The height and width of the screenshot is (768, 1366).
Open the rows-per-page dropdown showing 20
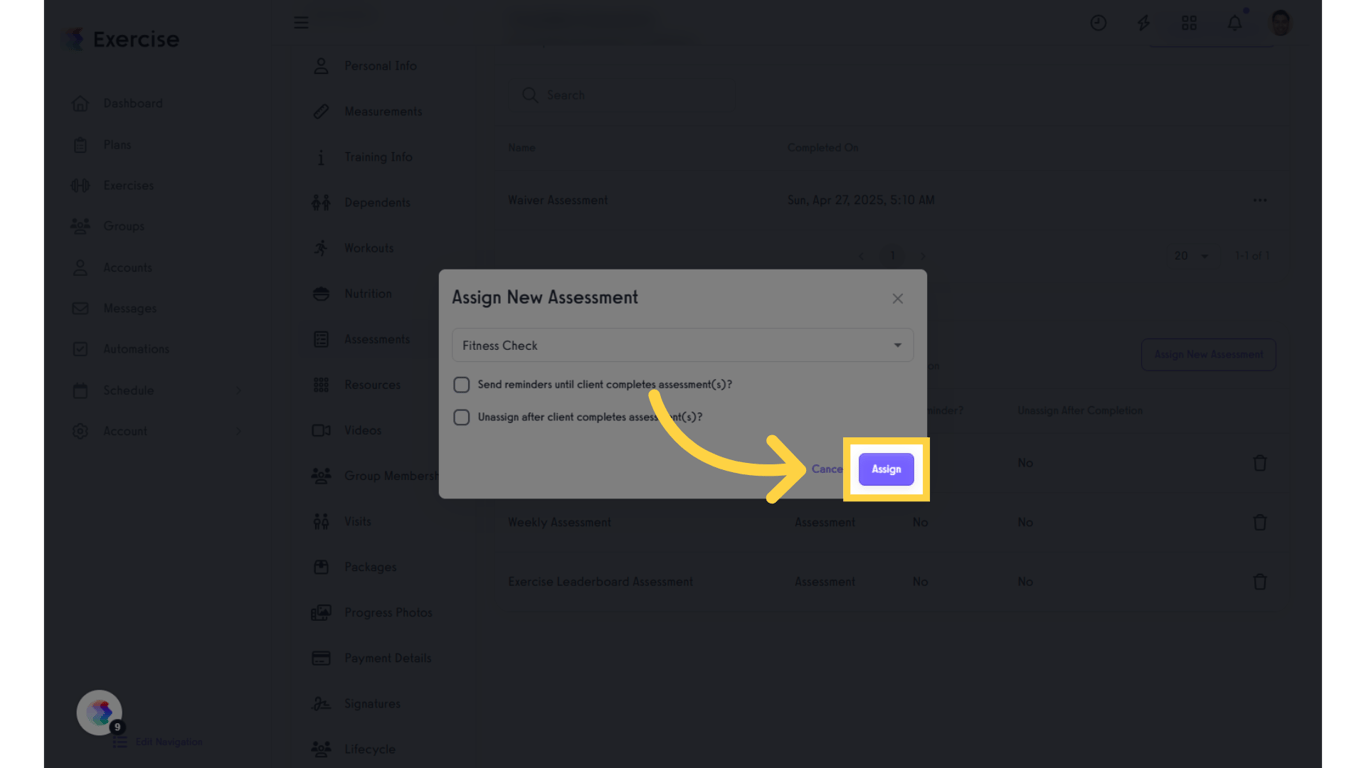pos(1190,256)
